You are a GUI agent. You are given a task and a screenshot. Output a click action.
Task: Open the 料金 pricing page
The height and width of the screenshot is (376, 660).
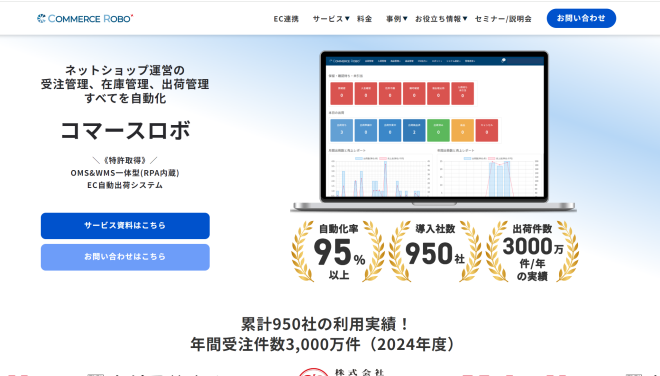point(365,19)
